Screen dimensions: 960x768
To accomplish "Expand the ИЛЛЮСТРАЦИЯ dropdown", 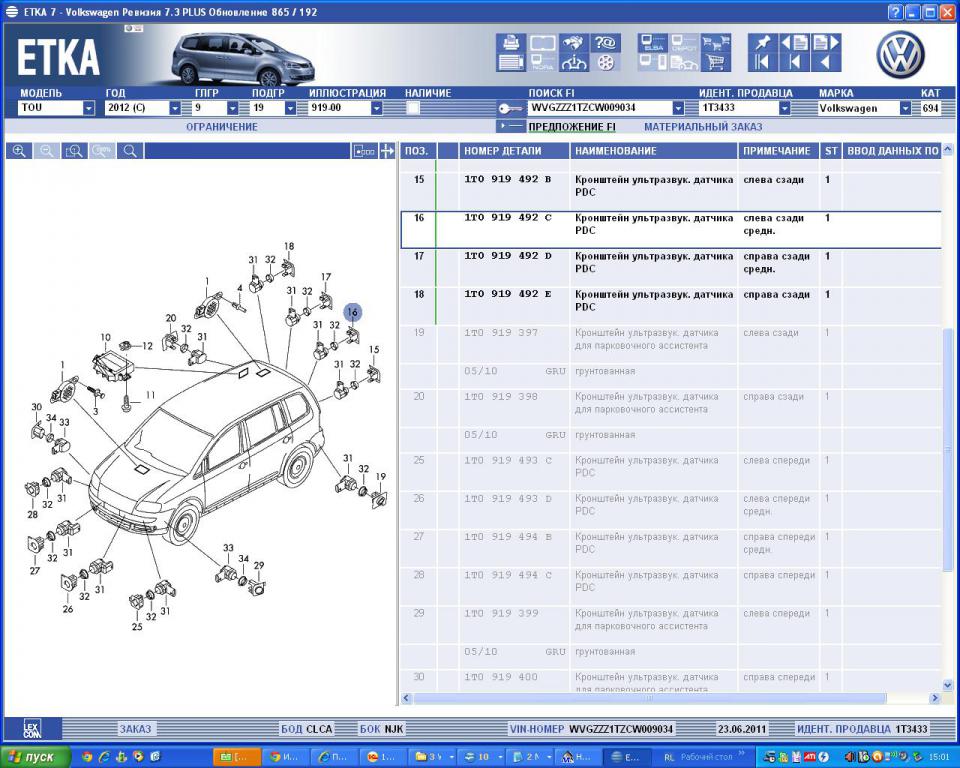I will pos(377,108).
